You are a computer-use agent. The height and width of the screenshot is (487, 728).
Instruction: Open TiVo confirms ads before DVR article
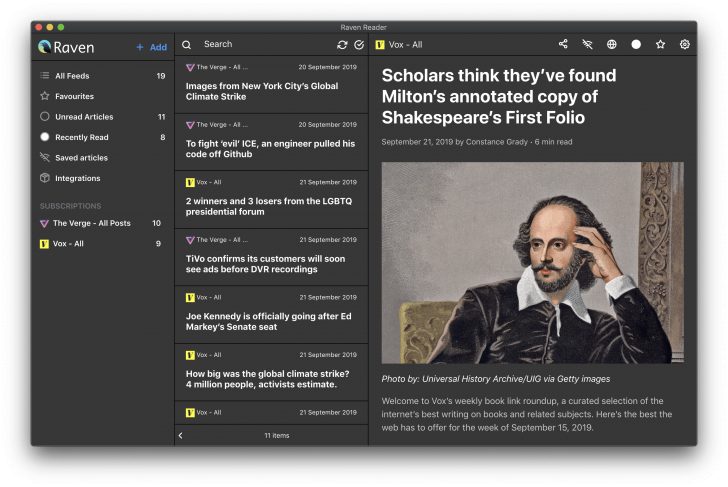272,258
